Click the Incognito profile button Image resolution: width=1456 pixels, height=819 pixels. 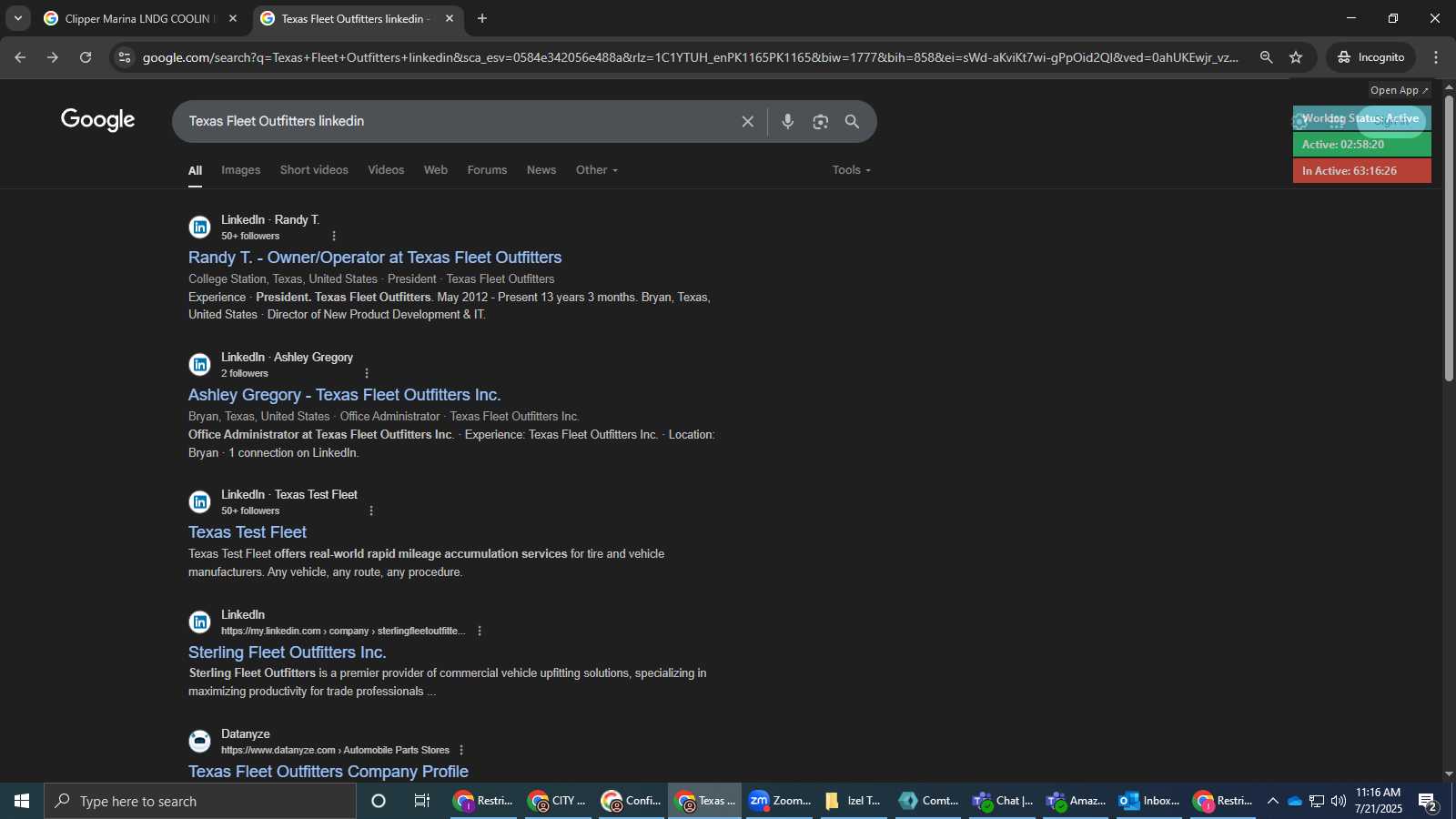1370,57
